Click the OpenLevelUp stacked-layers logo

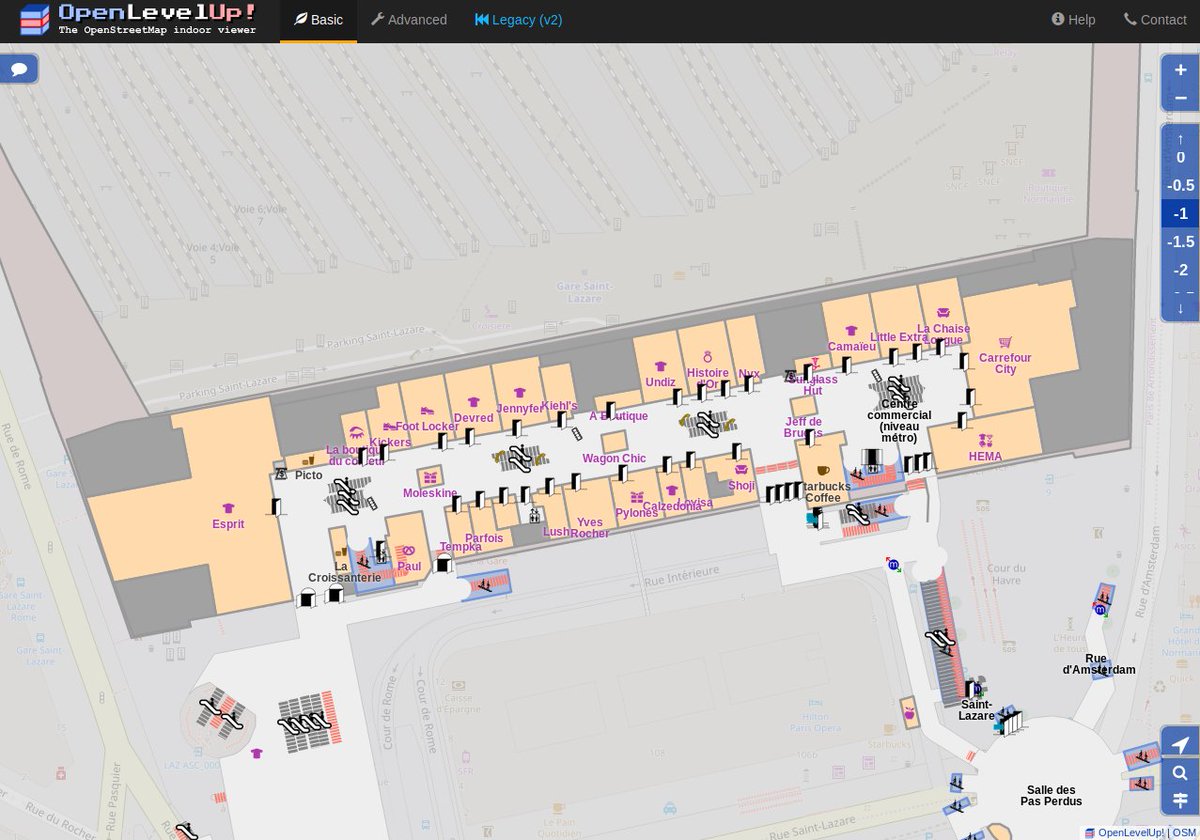(x=35, y=20)
